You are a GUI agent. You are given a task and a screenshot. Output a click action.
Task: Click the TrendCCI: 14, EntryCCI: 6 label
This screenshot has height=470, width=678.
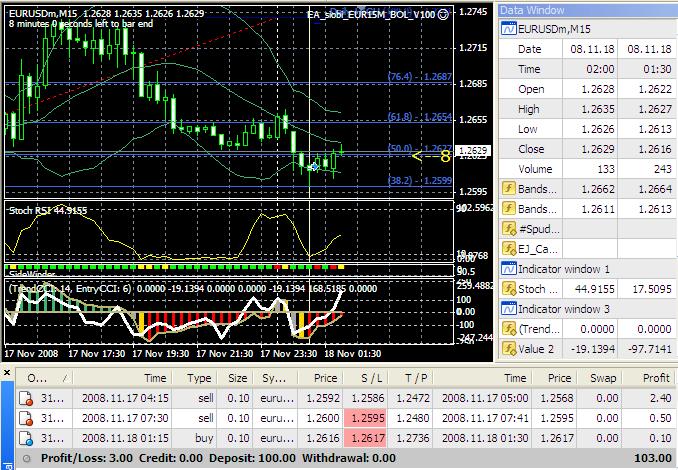pos(69,289)
